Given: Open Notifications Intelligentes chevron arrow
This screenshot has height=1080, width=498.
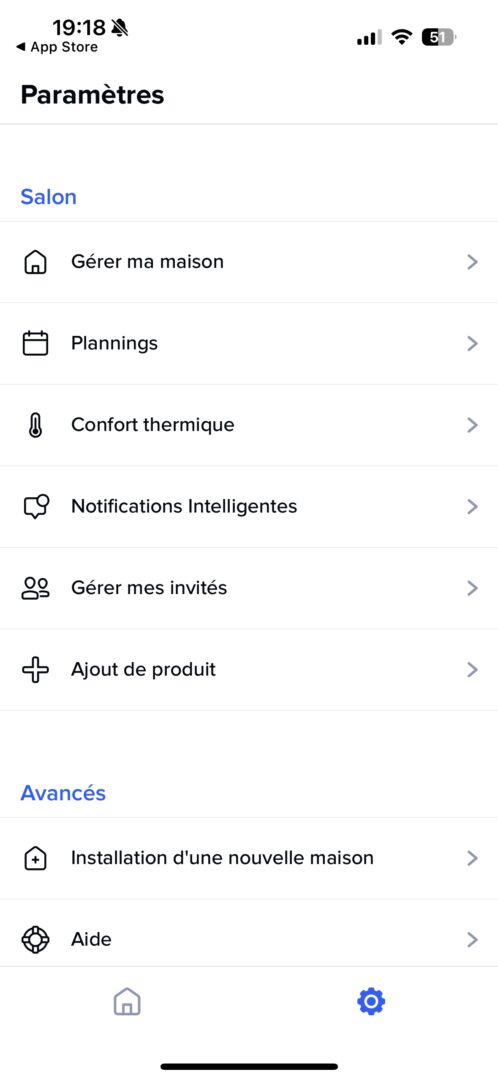Looking at the screenshot, I should (x=473, y=506).
